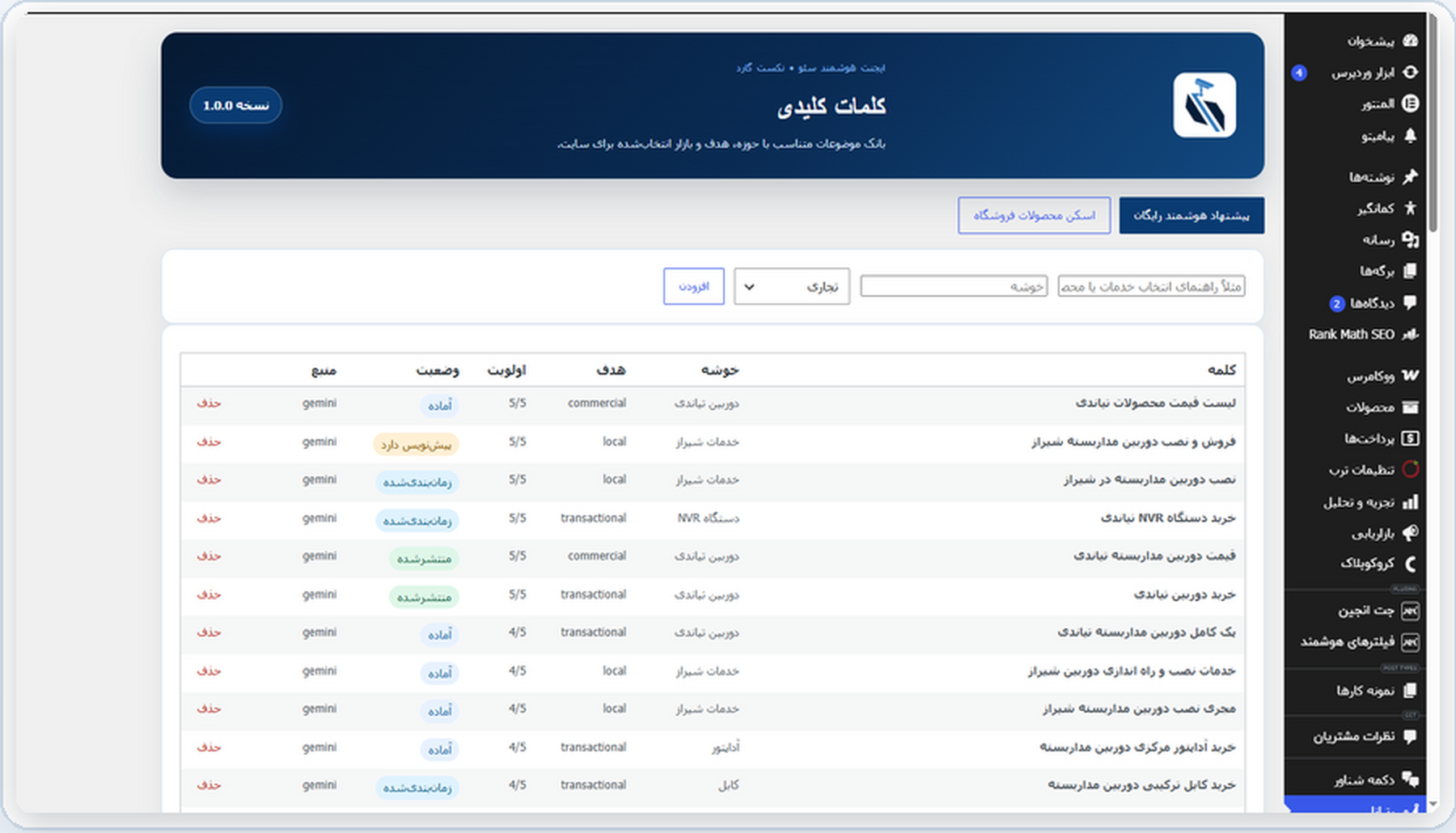The height and width of the screenshot is (833, 1456).
Task: Delete the لیست قیمت محصولات تیاندی keyword
Action: pos(209,403)
